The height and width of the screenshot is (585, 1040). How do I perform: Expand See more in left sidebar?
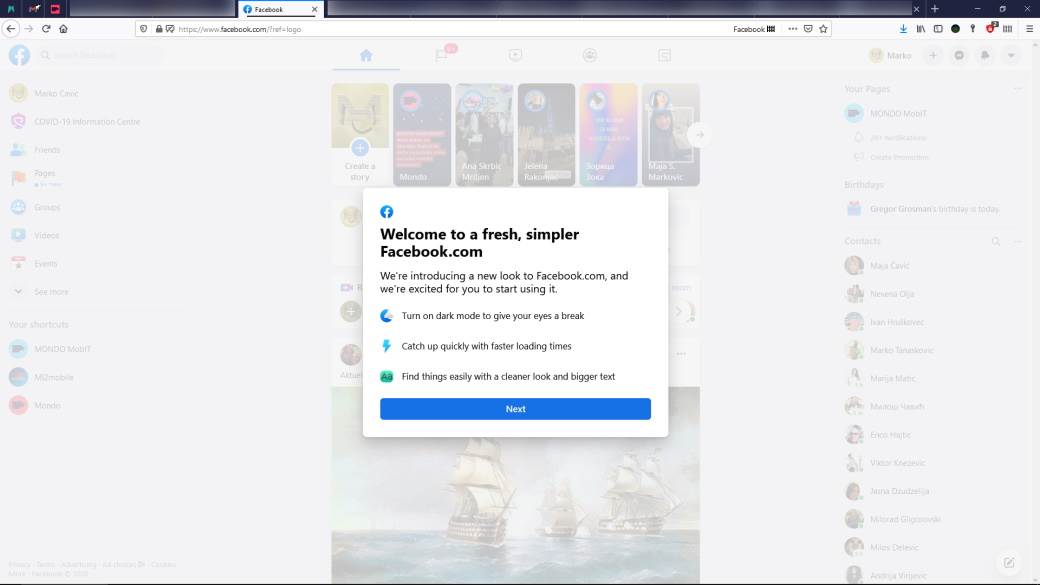point(50,292)
